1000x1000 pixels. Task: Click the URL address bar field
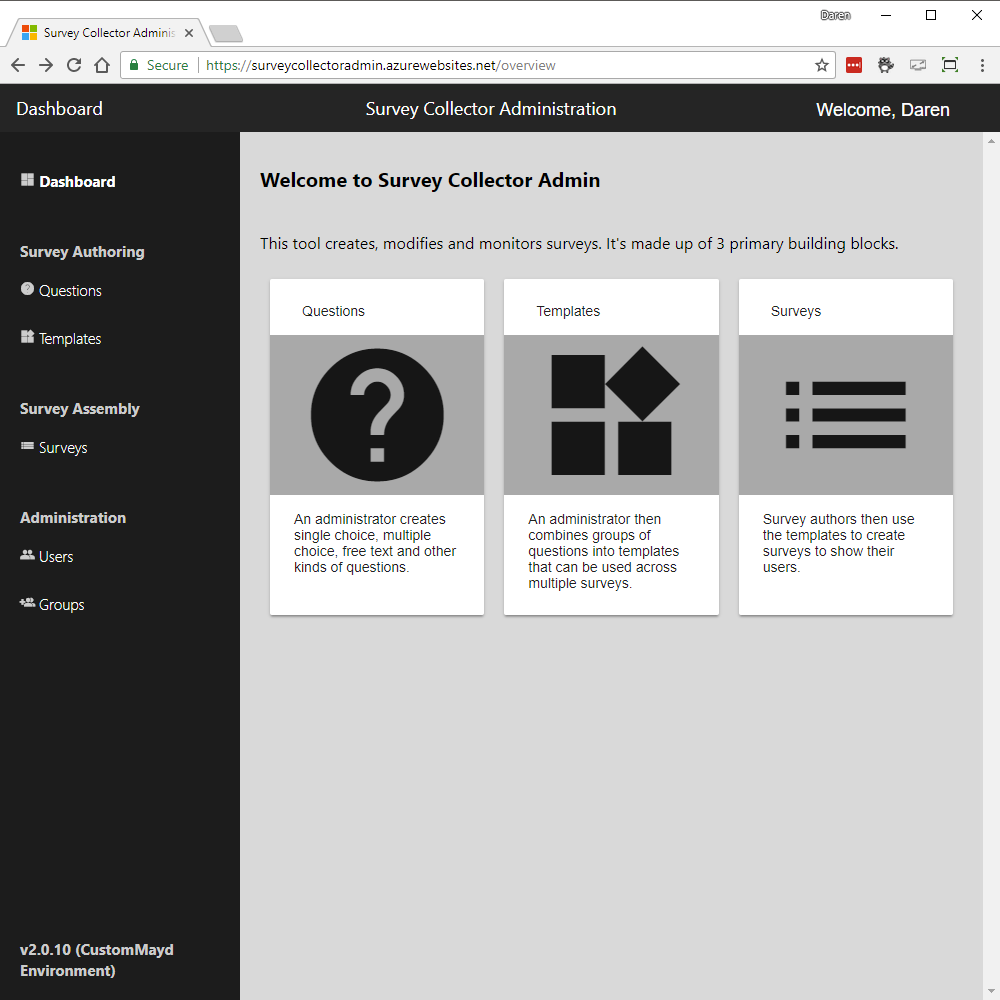point(478,65)
